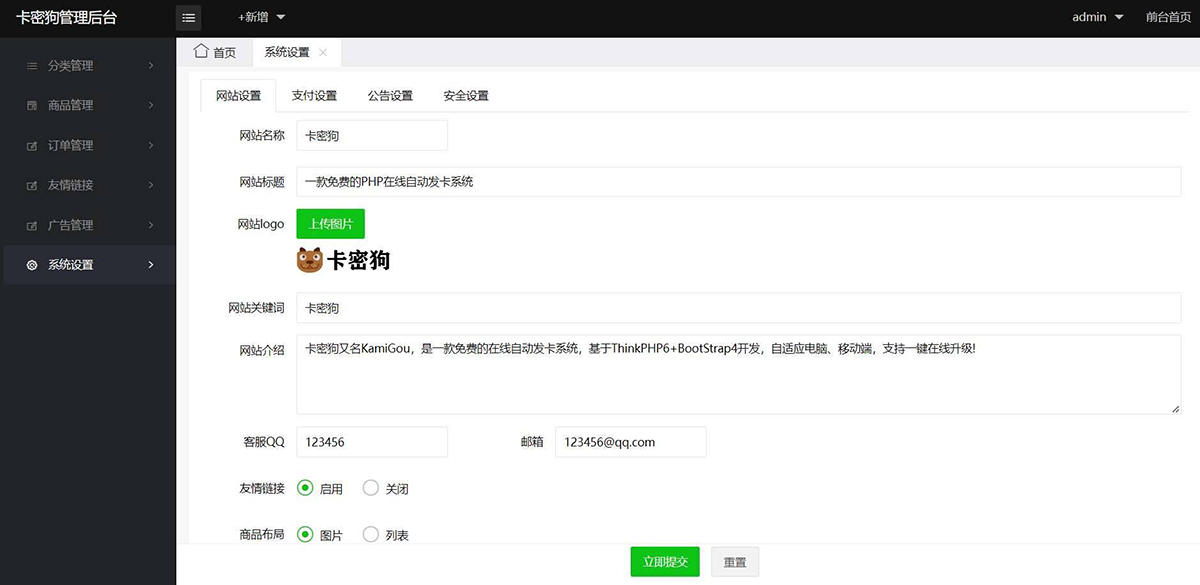Click the 广告管理 sidebar icon
Viewport: 1200px width, 585px height.
[x=31, y=225]
